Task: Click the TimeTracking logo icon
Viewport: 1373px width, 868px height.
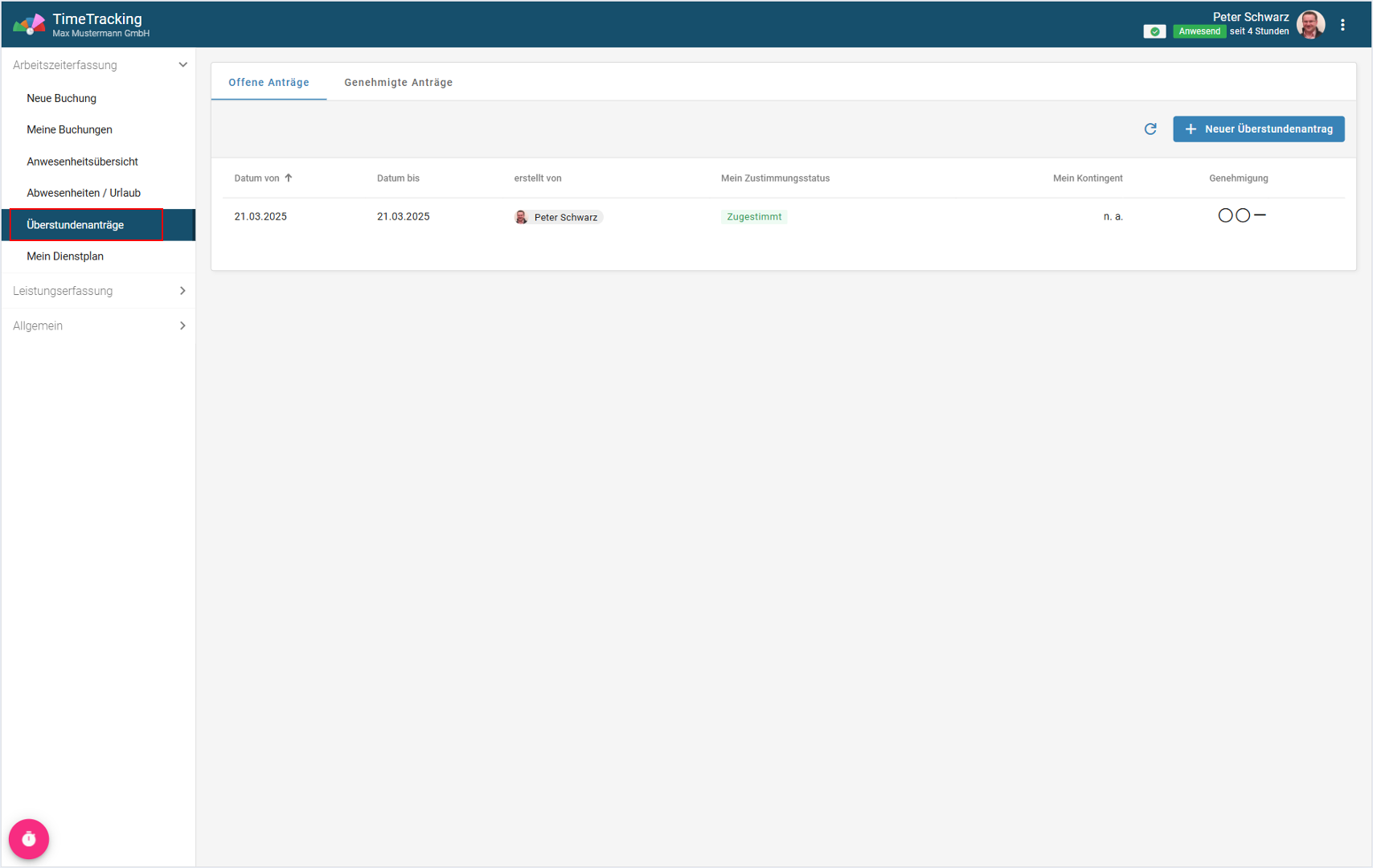Action: coord(29,25)
